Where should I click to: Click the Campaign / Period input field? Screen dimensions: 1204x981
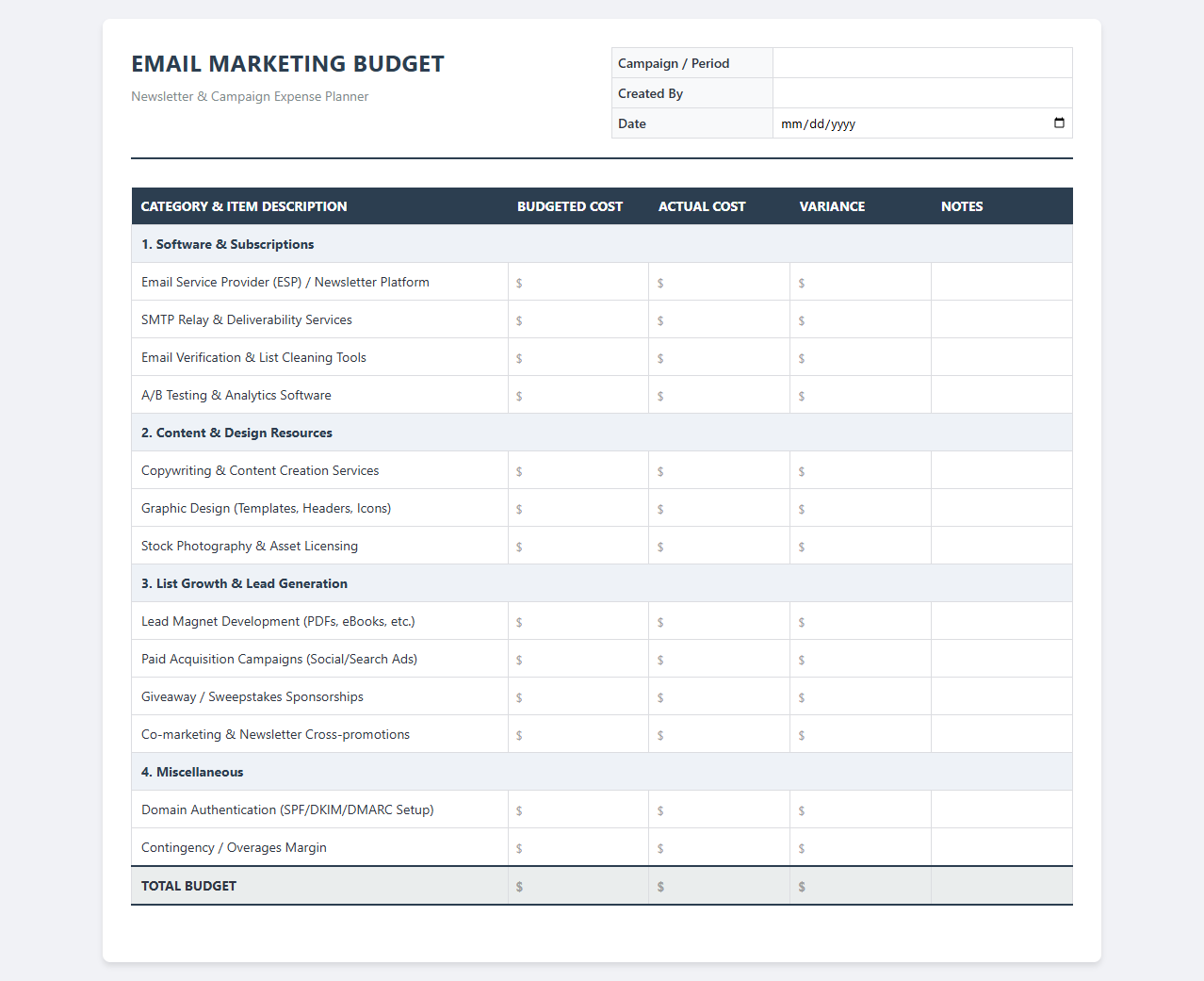pyautogui.click(x=922, y=63)
